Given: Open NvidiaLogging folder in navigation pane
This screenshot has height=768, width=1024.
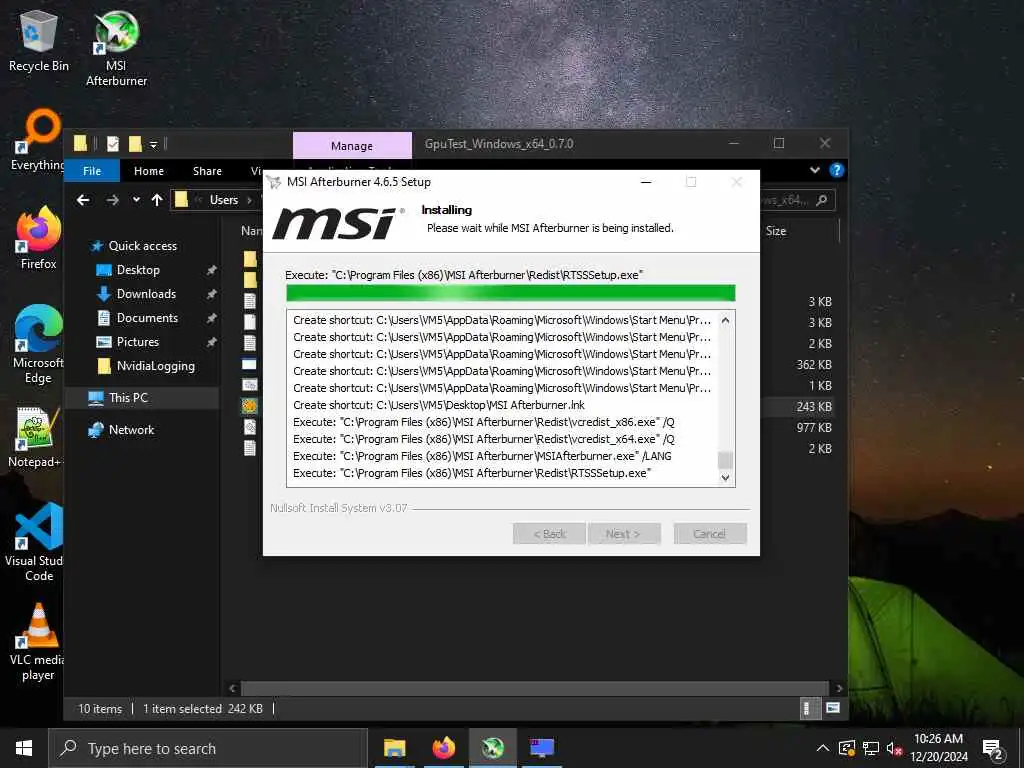Looking at the screenshot, I should [x=155, y=366].
